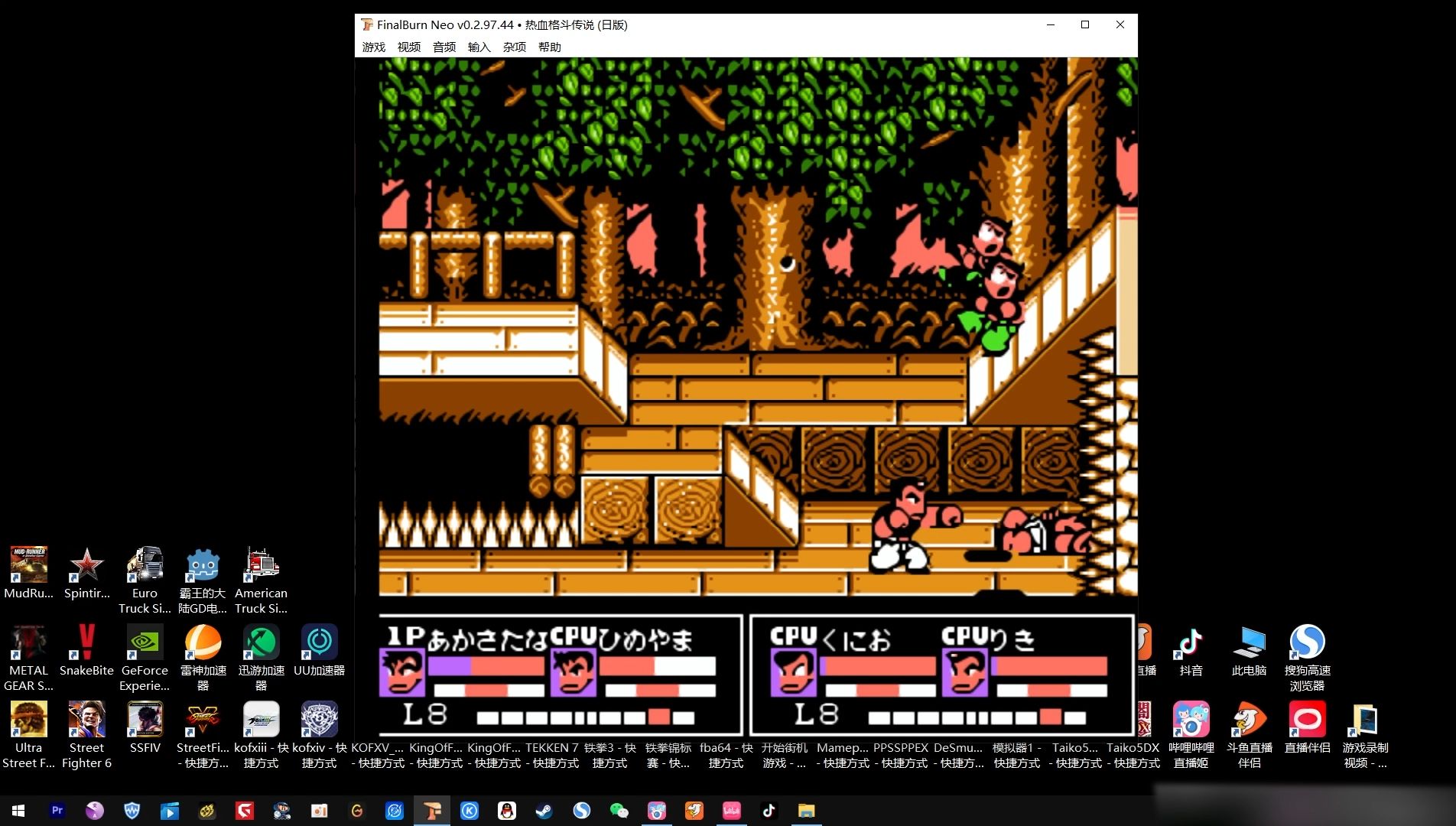Click the TEKKEN 7 shortcut label
The width and height of the screenshot is (1456, 826).
coord(551,755)
